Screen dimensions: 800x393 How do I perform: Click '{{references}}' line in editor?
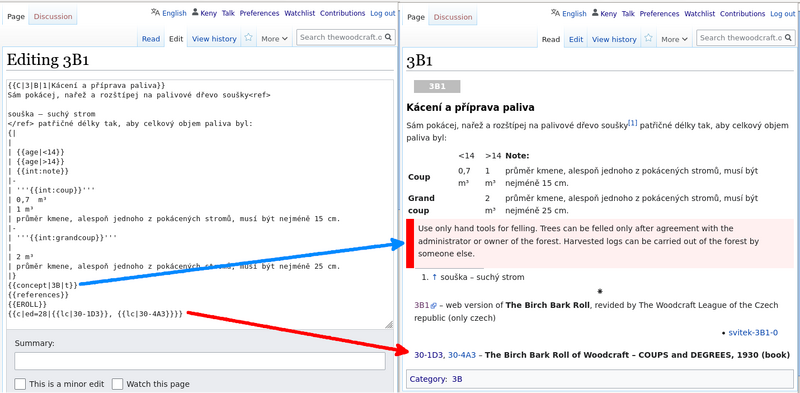(x=38, y=294)
